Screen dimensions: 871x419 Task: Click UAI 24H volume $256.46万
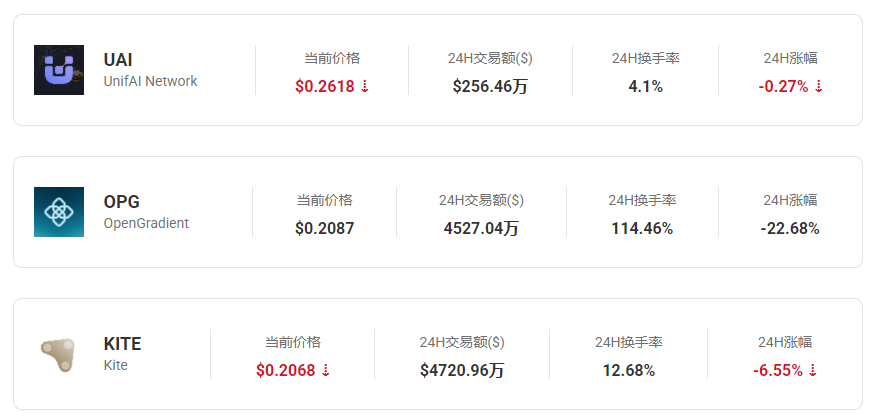(x=490, y=86)
